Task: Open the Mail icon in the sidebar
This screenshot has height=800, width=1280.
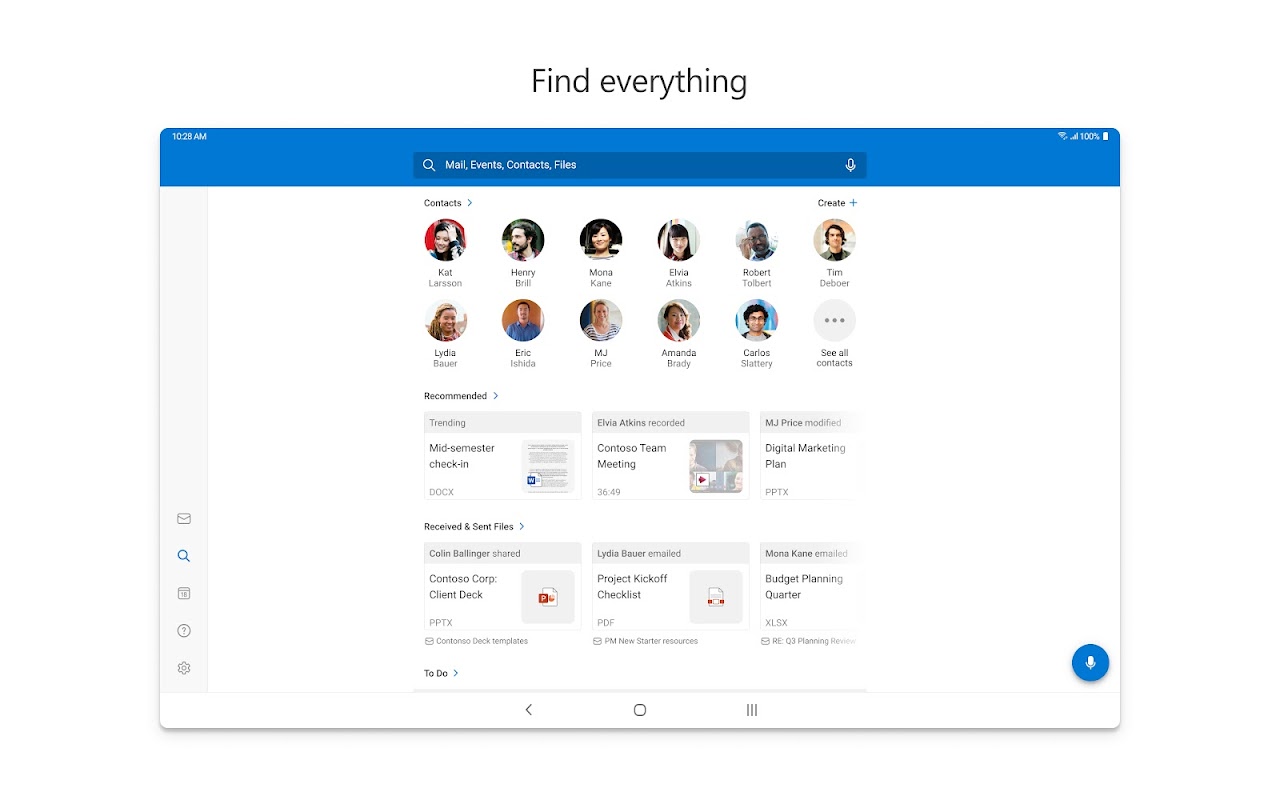Action: [x=184, y=519]
